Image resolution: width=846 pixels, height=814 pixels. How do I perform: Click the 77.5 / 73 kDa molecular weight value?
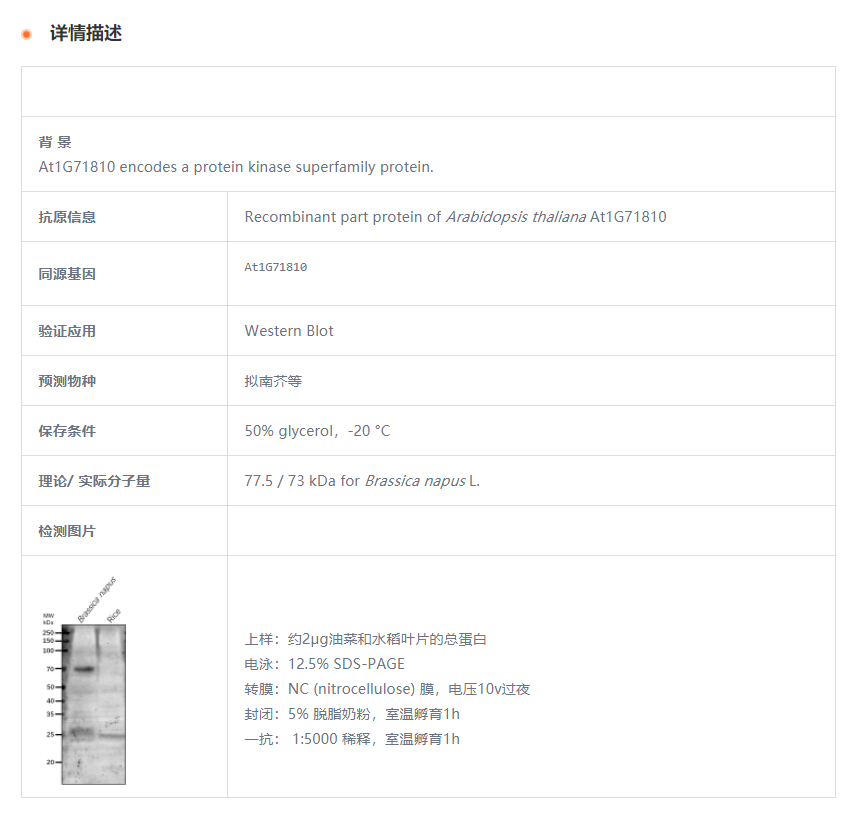pos(362,481)
